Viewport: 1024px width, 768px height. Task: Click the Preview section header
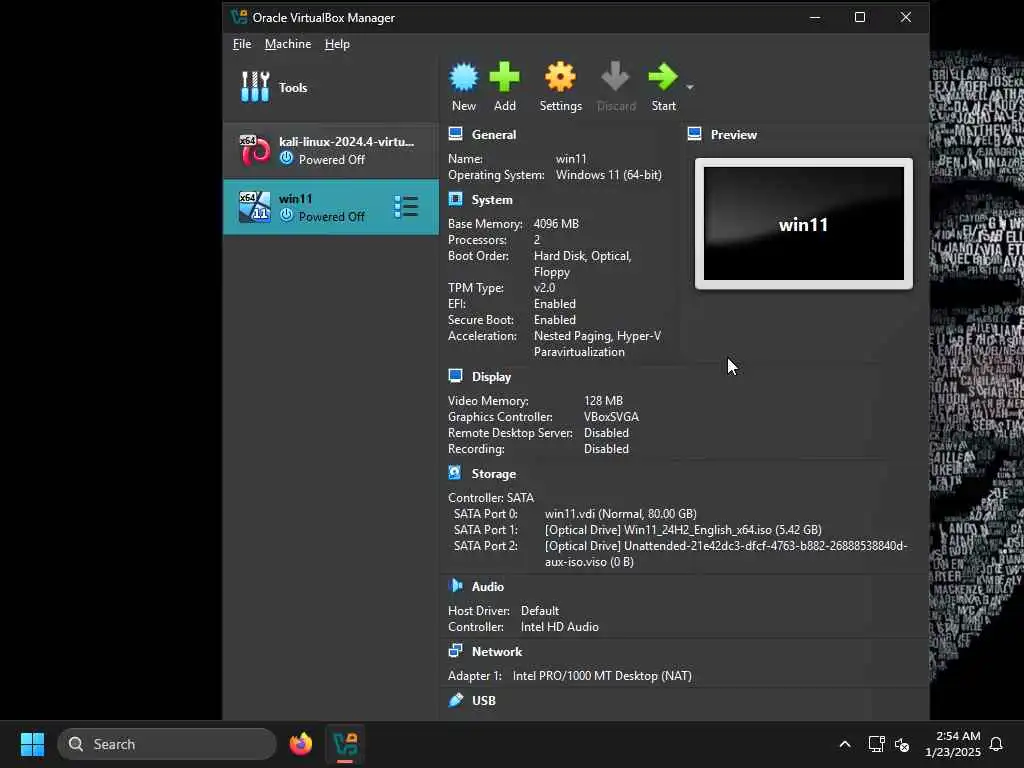click(734, 135)
